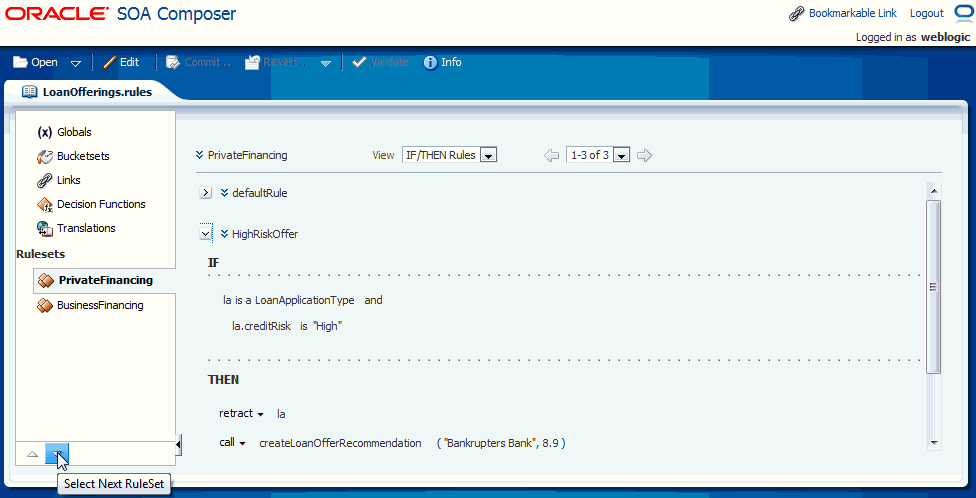
Task: Open Bucketsets in the sidebar
Action: tap(83, 156)
